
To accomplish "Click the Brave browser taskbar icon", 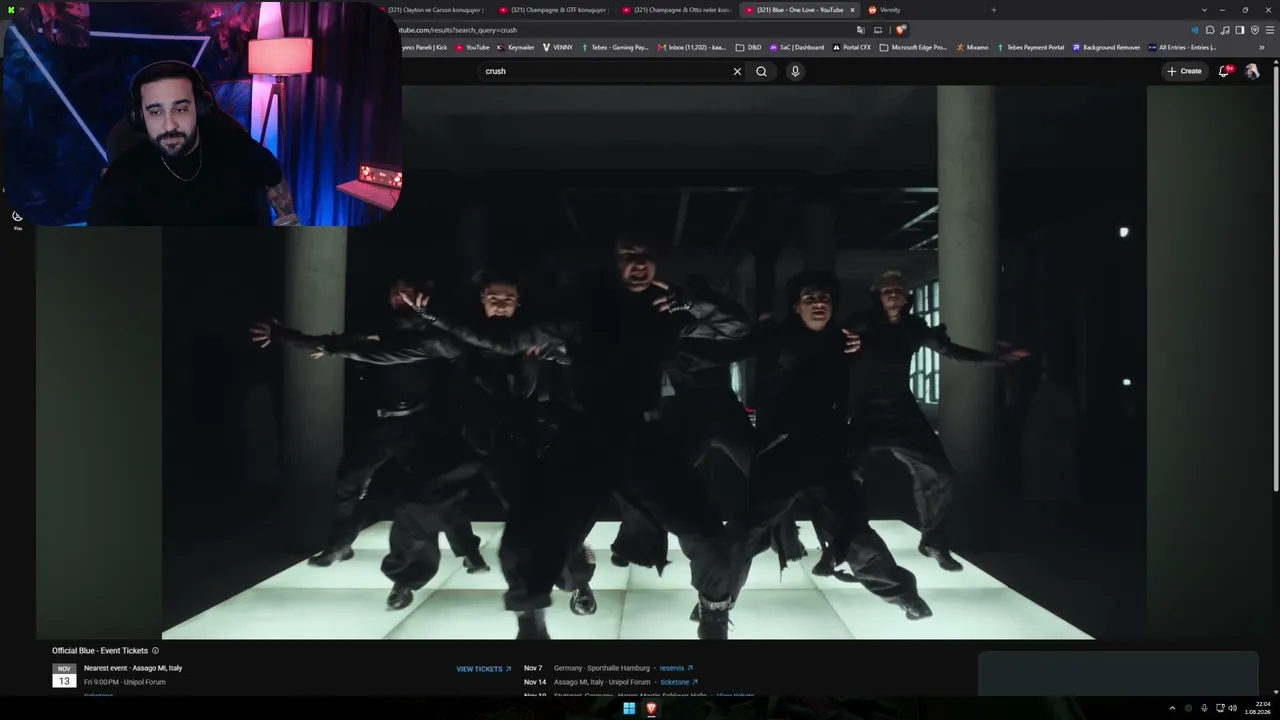I will [651, 709].
